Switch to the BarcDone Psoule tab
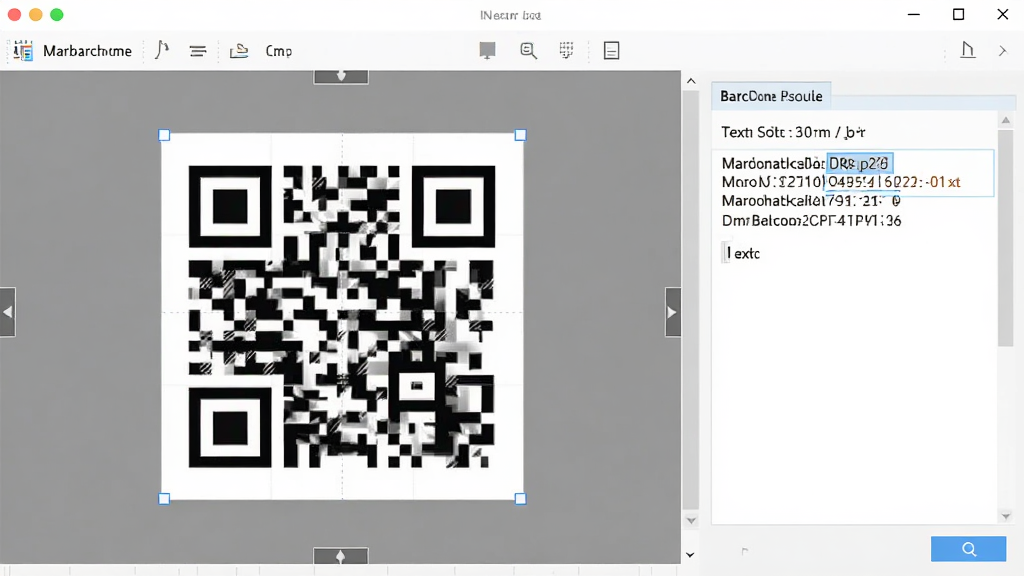 (771, 96)
